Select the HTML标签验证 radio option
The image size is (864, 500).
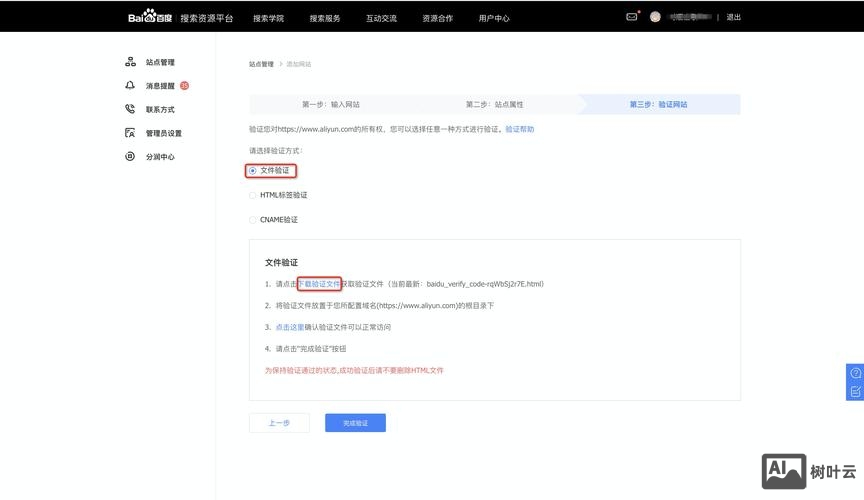coord(252,195)
